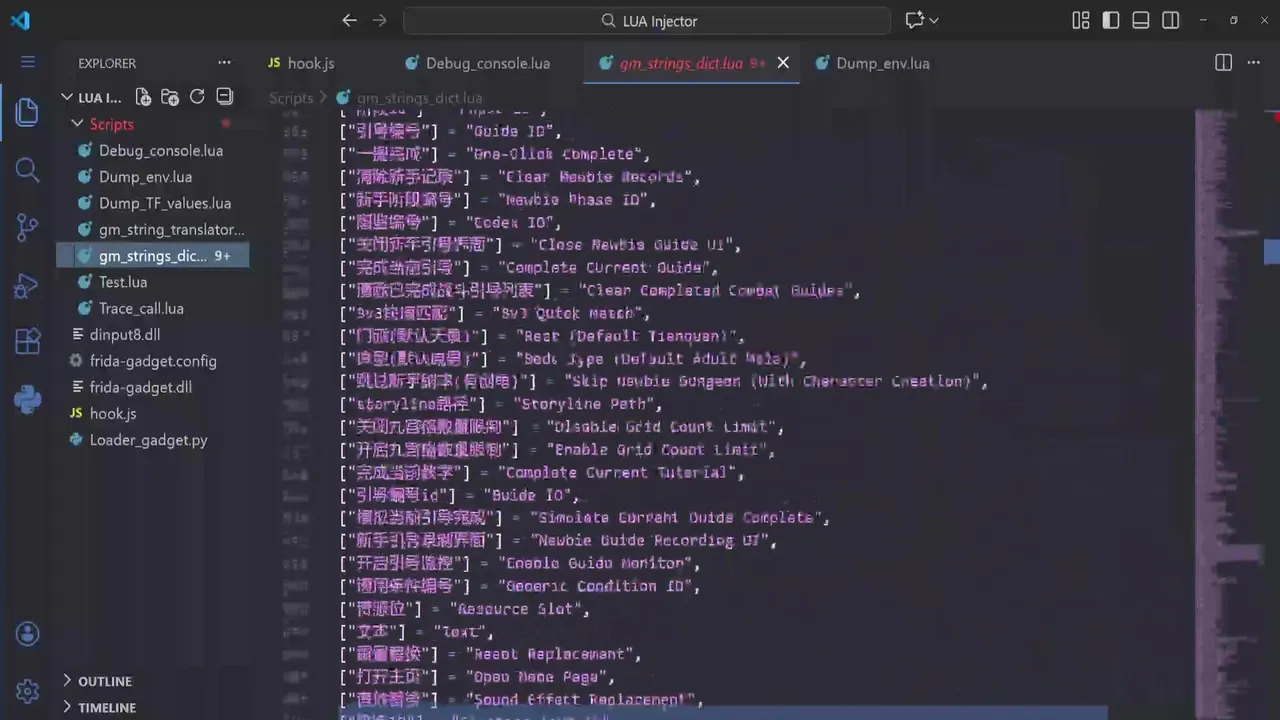1280x720 pixels.
Task: Open the Manage gear icon
Action: pyautogui.click(x=27, y=691)
